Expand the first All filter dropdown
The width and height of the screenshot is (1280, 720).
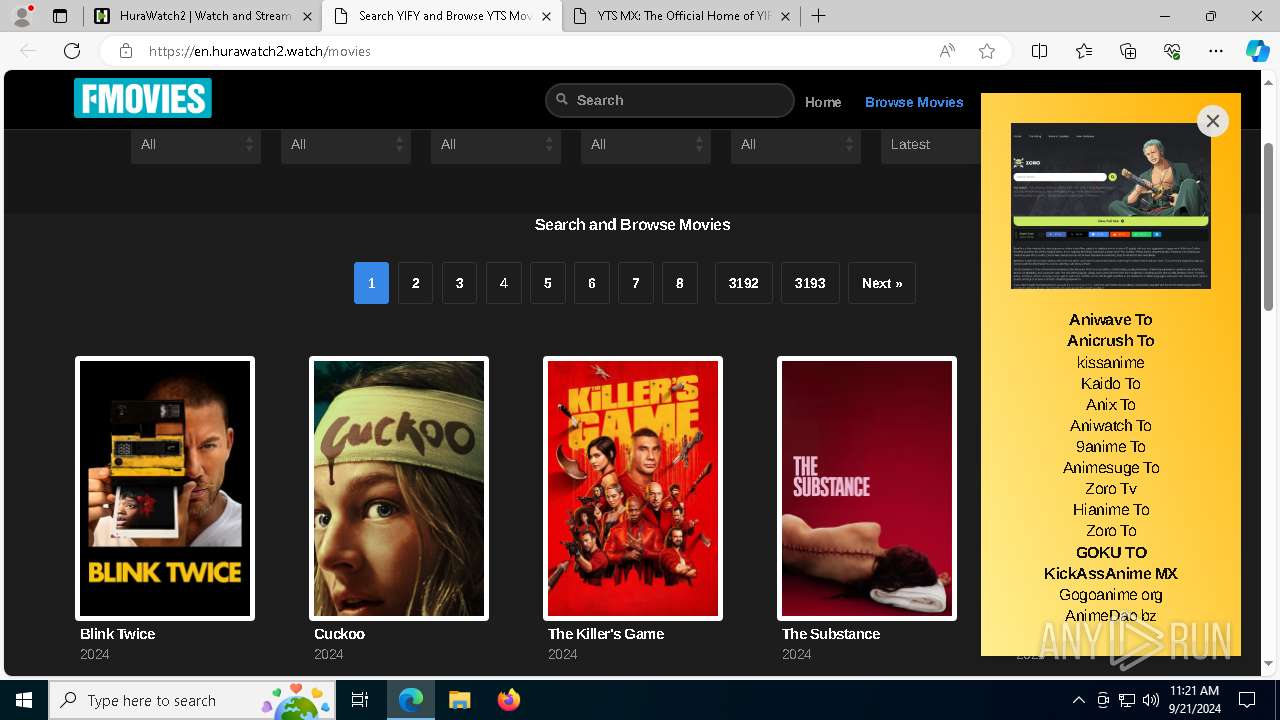tap(196, 145)
